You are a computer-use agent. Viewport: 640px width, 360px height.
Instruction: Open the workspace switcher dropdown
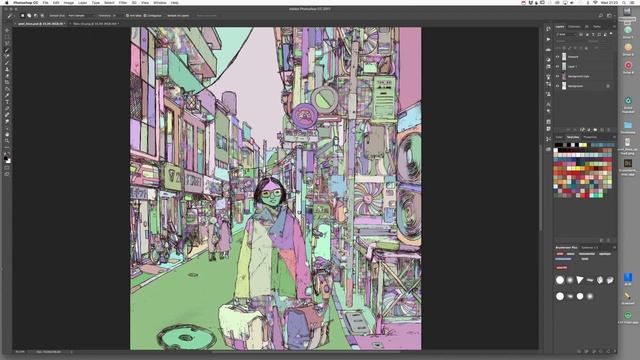click(610, 16)
